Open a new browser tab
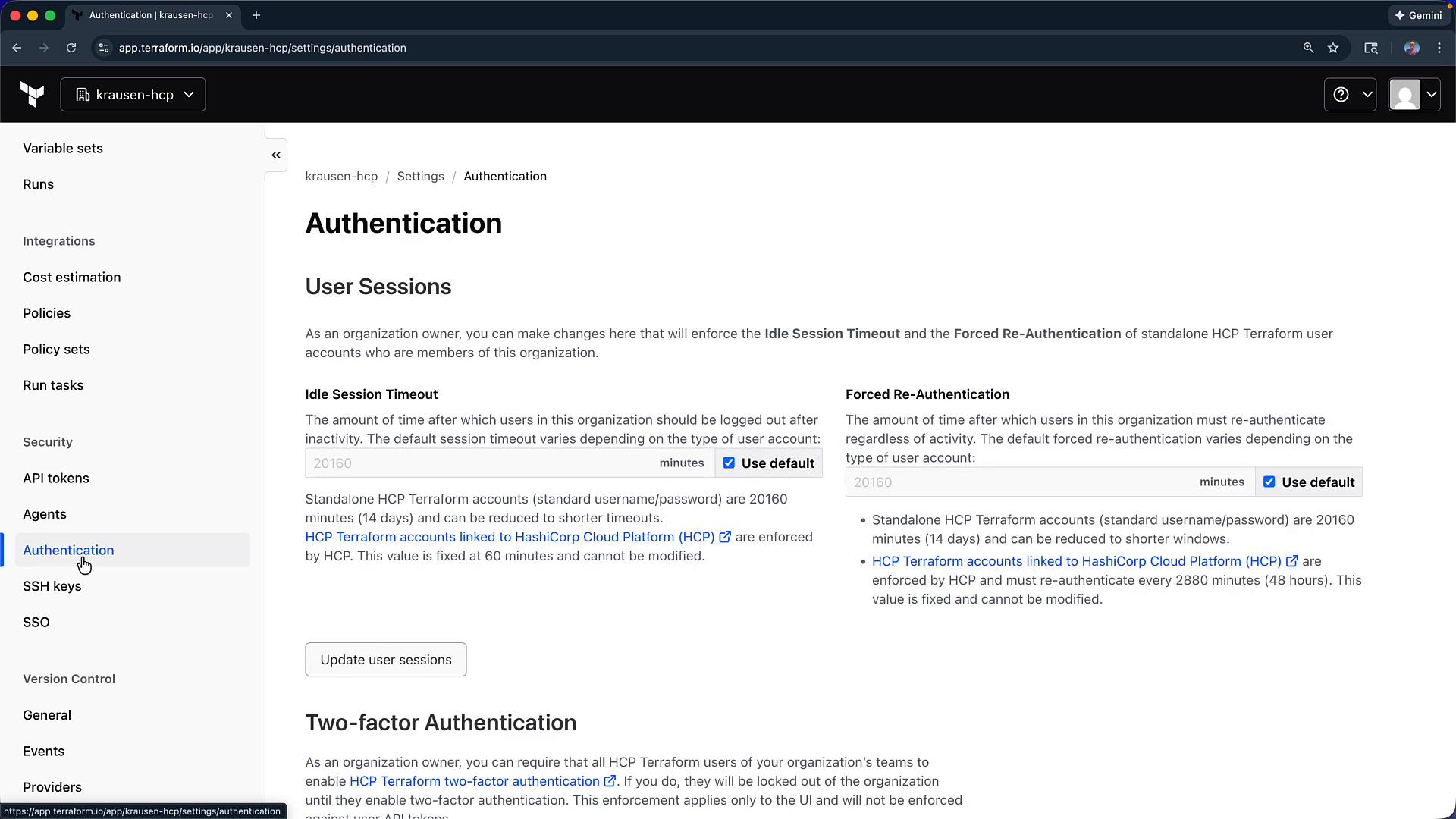 coord(256,15)
